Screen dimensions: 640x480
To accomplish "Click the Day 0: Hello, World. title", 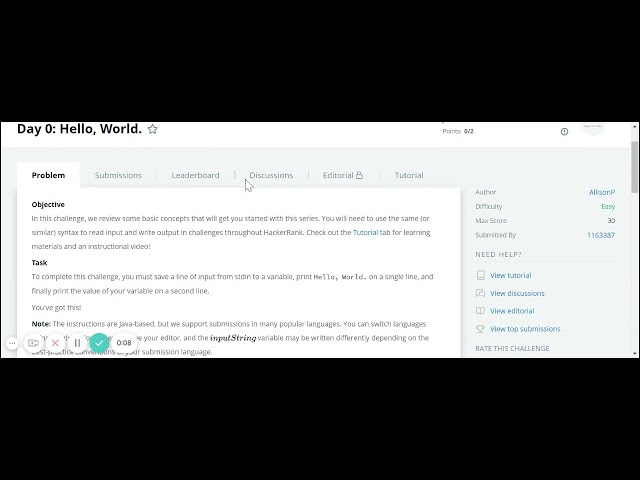I will coord(79,129).
